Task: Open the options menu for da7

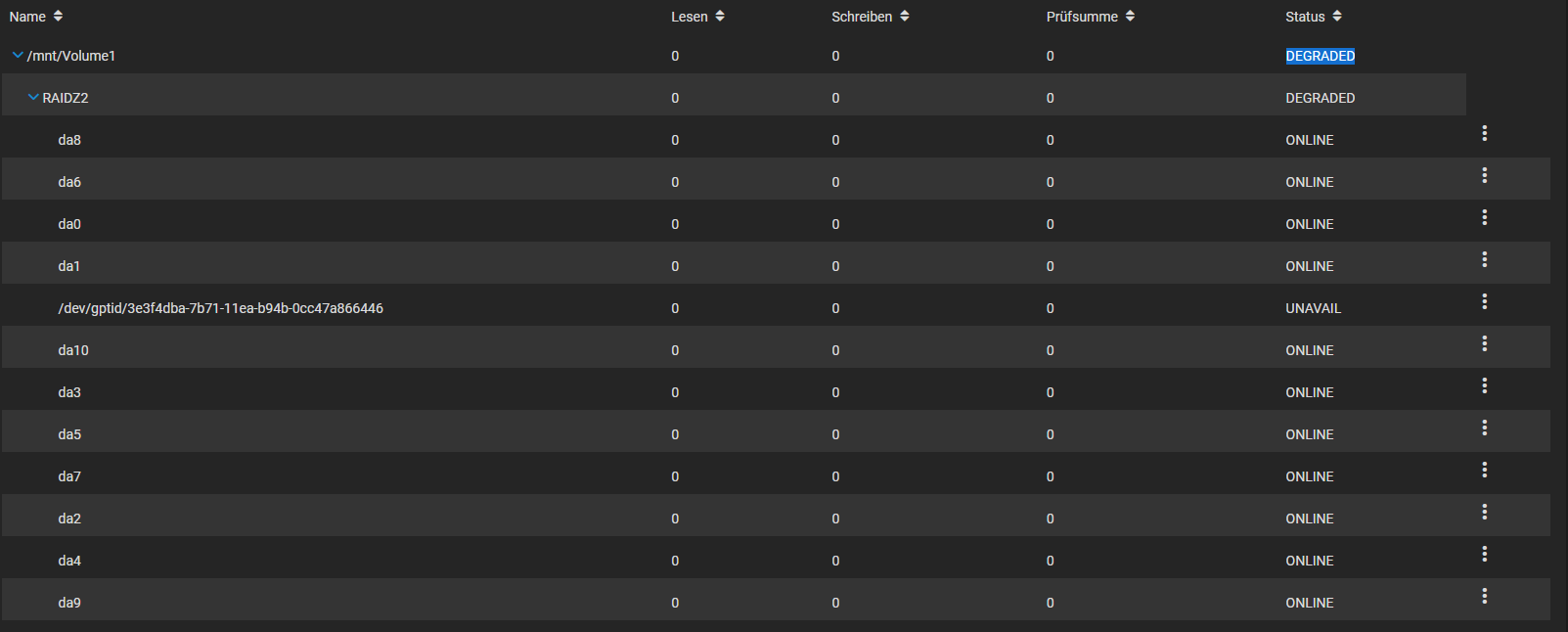Action: 1484,470
